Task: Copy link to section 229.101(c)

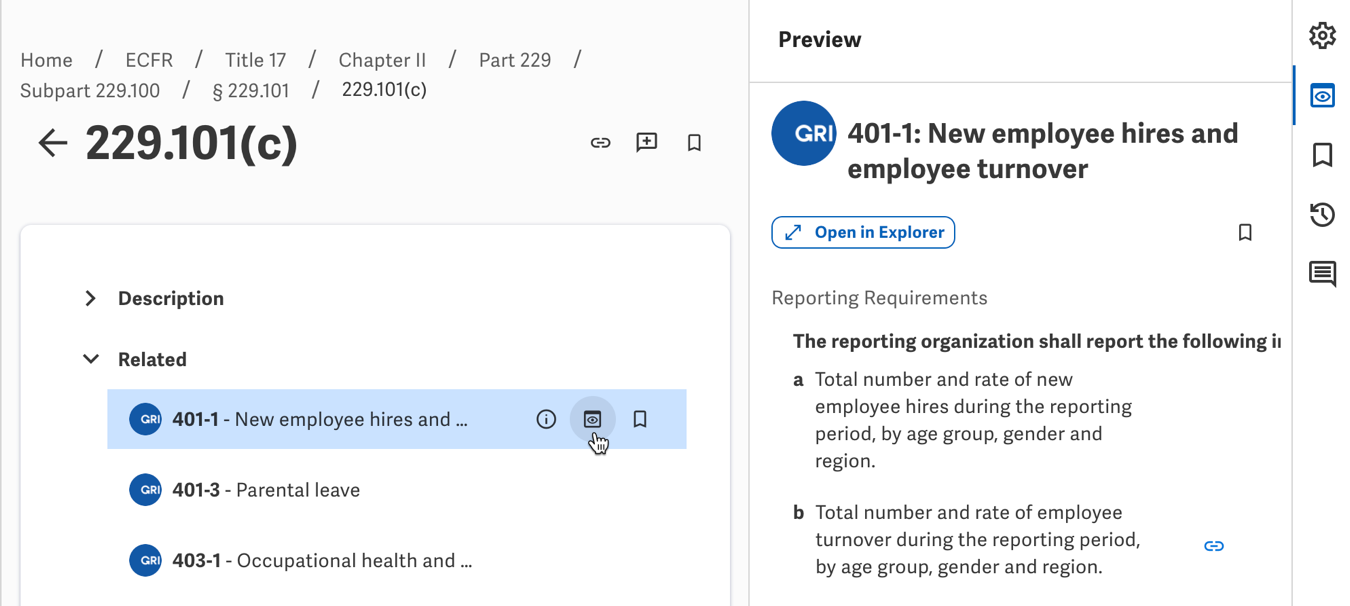Action: [x=600, y=143]
